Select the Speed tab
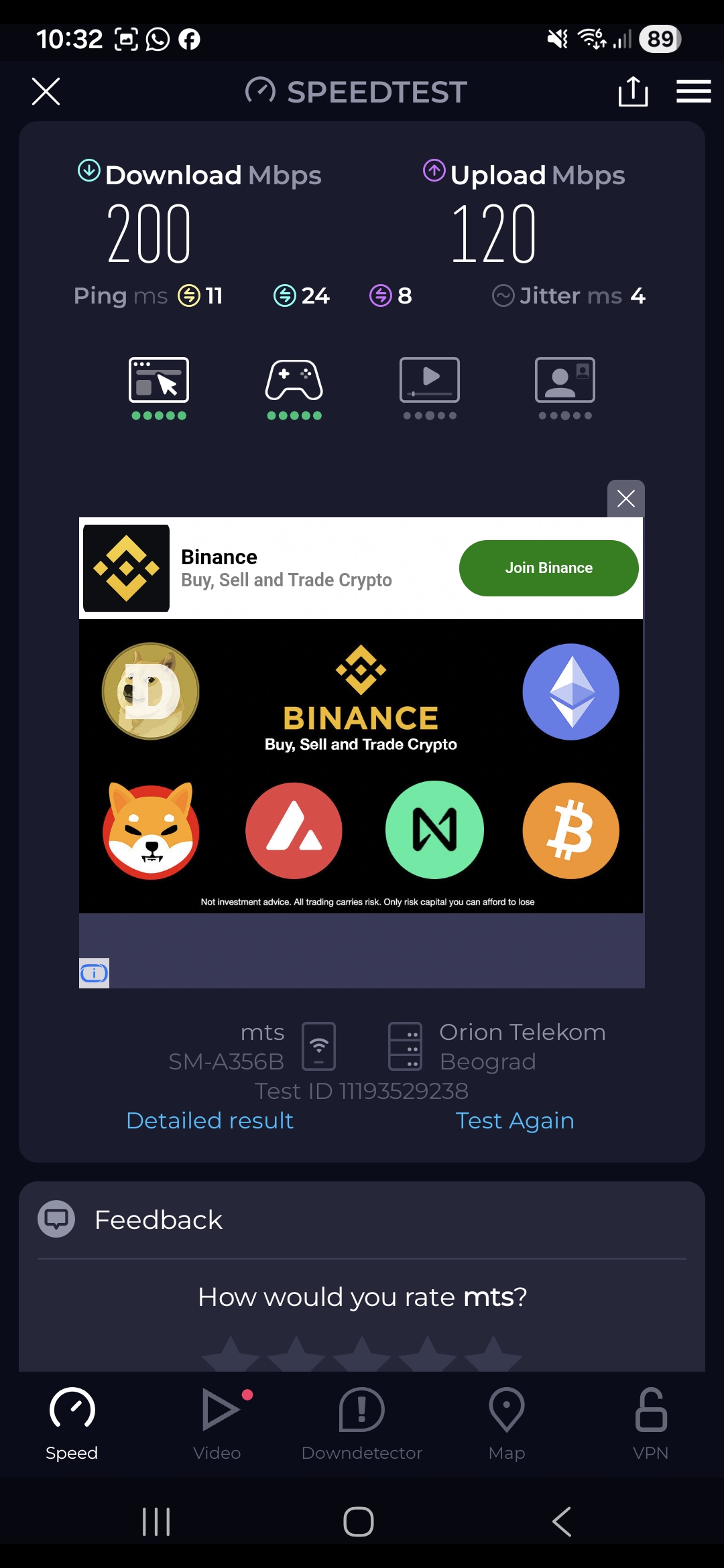 (x=72, y=1424)
